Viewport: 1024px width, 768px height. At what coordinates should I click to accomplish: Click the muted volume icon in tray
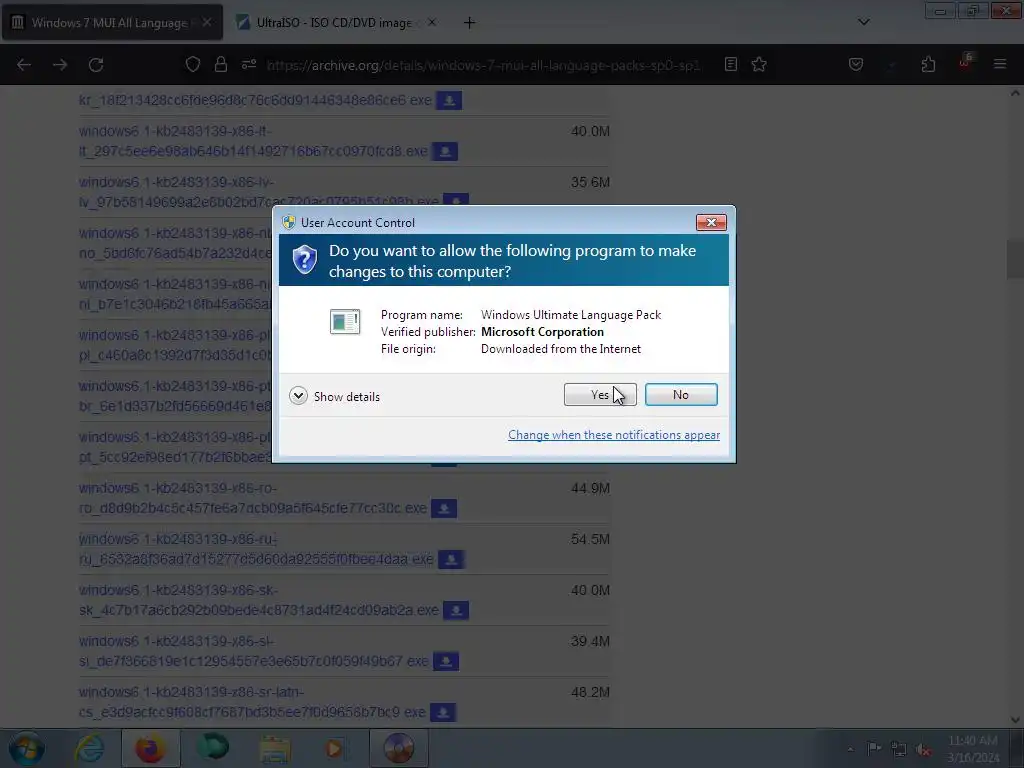923,749
